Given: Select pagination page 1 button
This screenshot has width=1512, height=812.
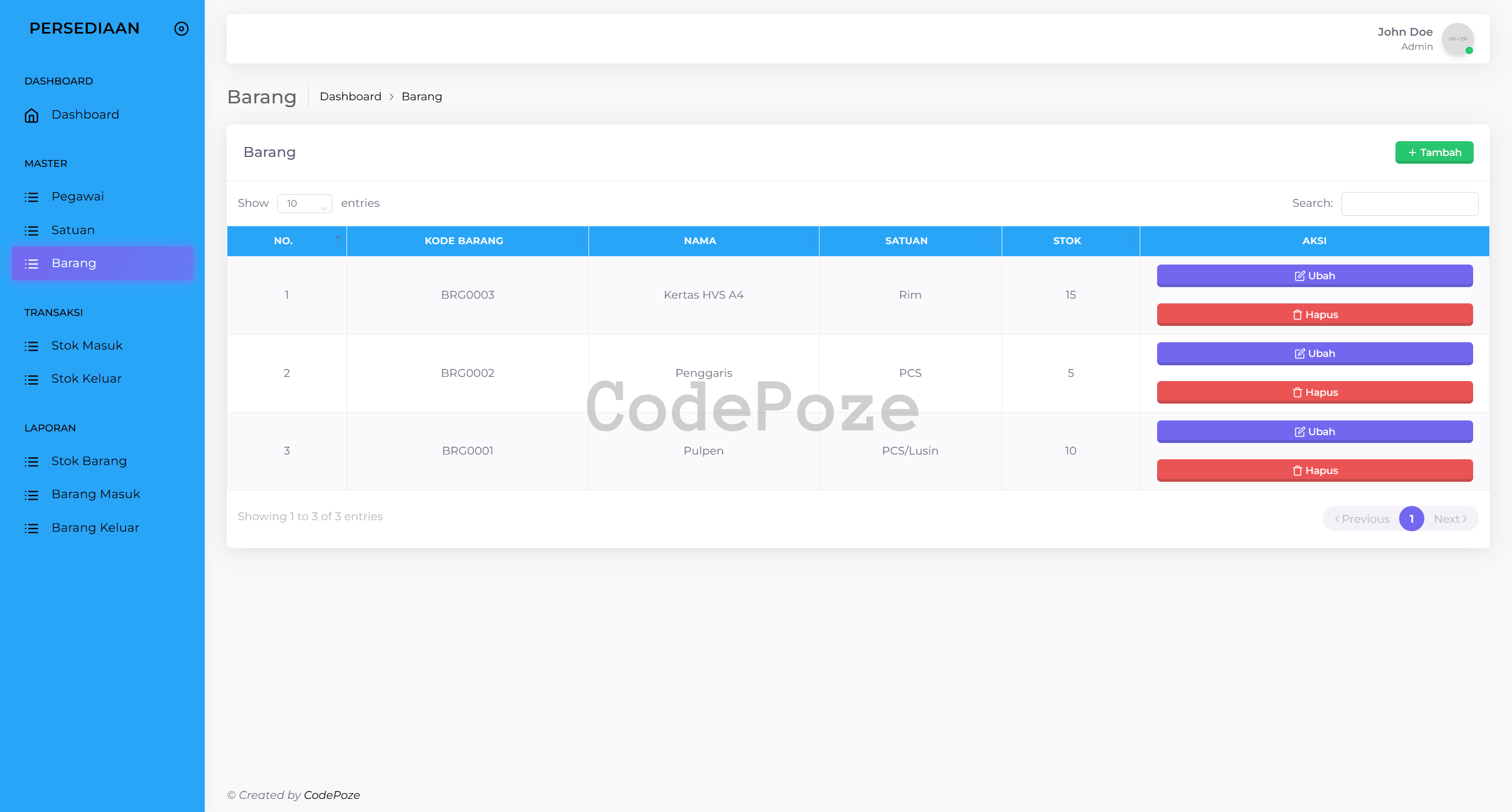Looking at the screenshot, I should click(1411, 519).
